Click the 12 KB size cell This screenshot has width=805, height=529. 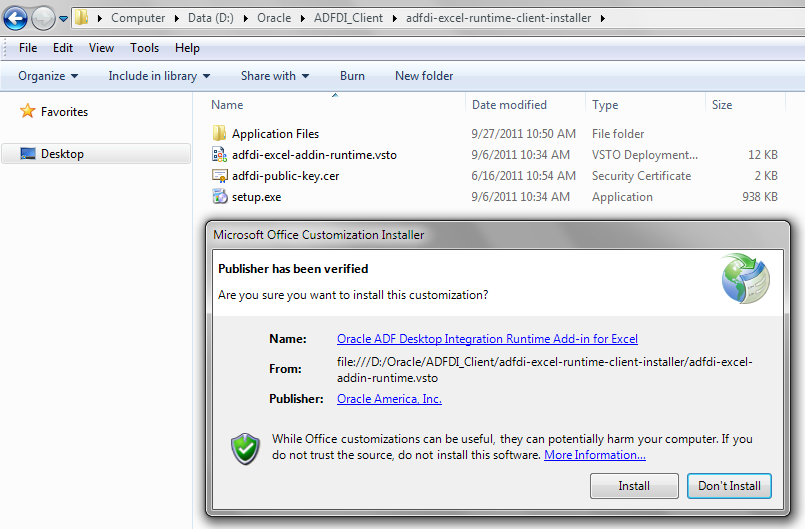pyautogui.click(x=763, y=155)
